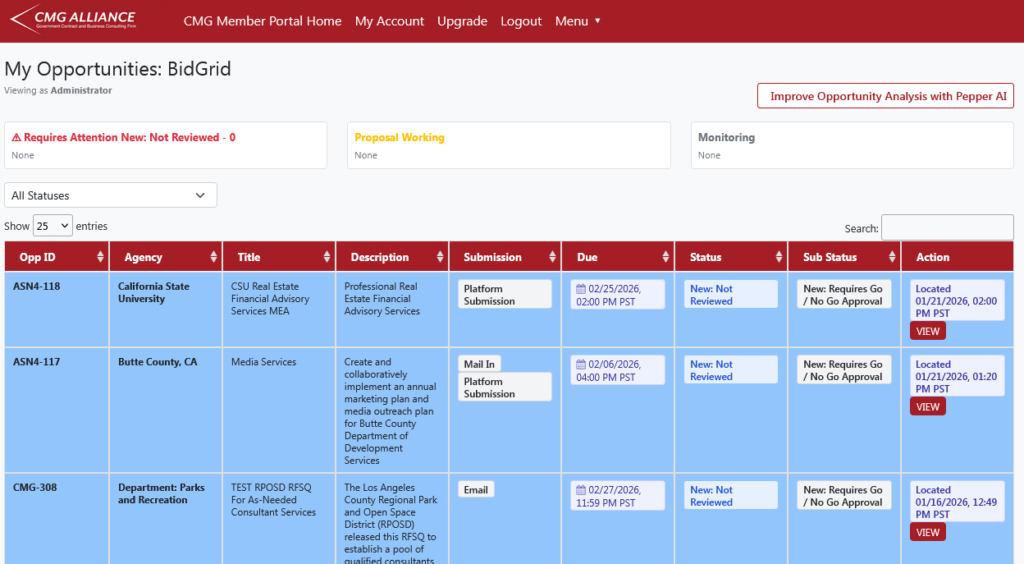Click sort arrows in Title column header

326,257
